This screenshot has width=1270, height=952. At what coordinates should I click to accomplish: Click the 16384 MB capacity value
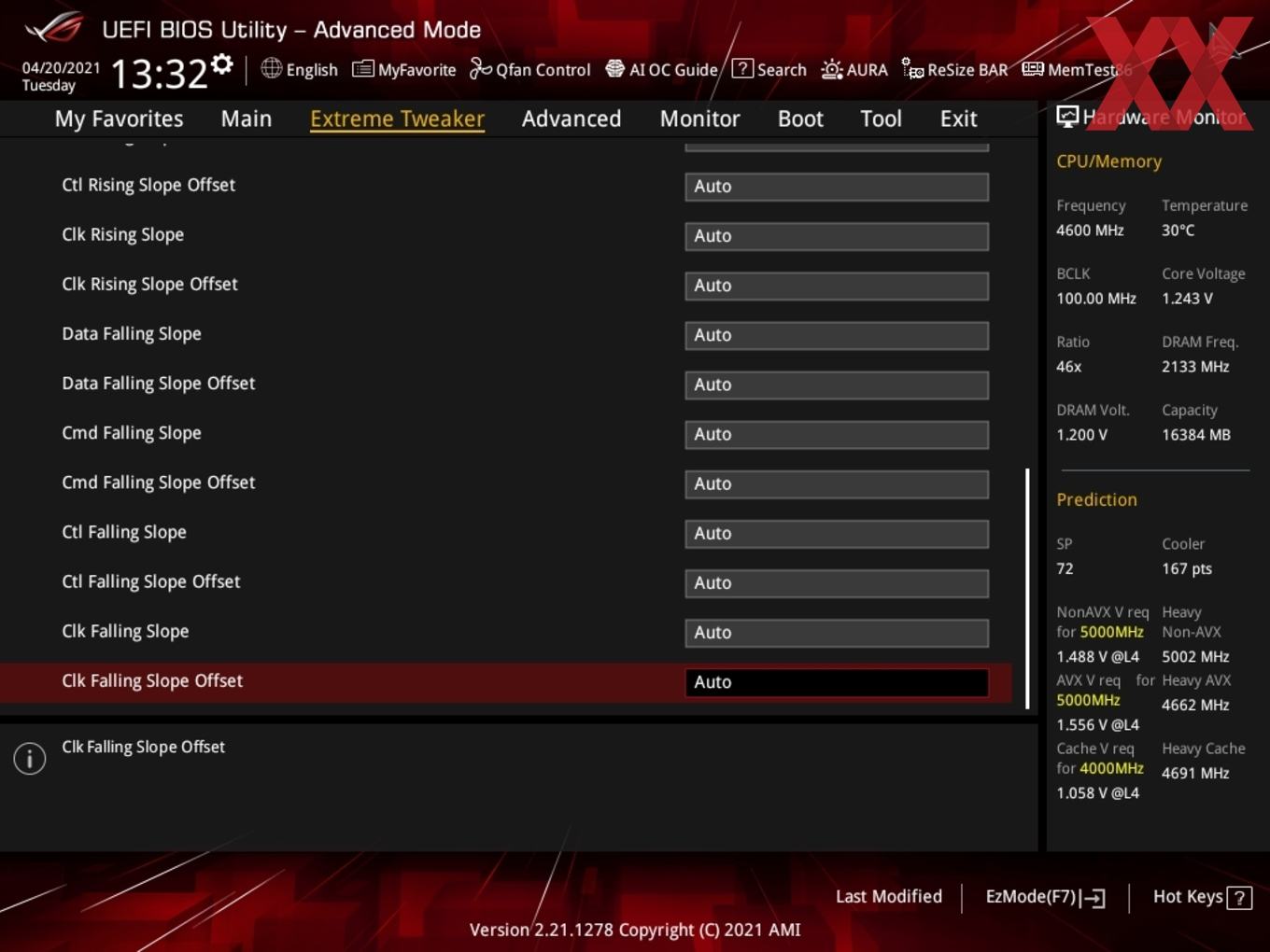[x=1196, y=435]
